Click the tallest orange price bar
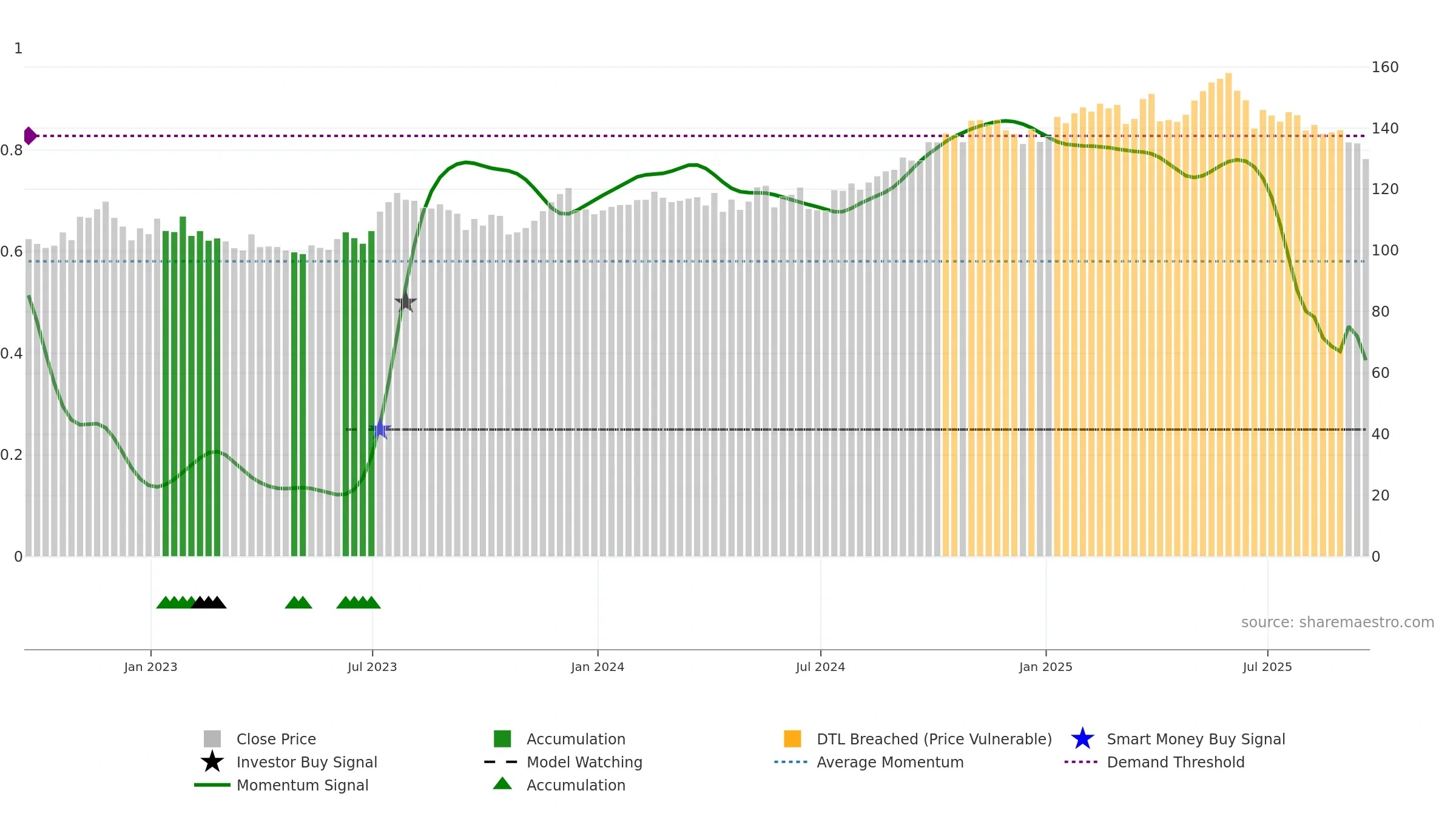This screenshot has height=819, width=1456. point(1228,315)
